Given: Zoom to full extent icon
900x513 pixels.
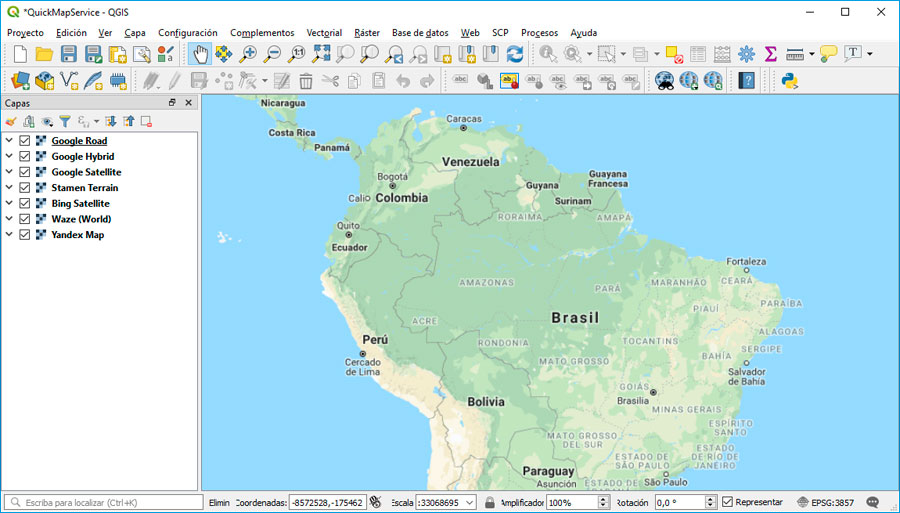Looking at the screenshot, I should (321, 54).
